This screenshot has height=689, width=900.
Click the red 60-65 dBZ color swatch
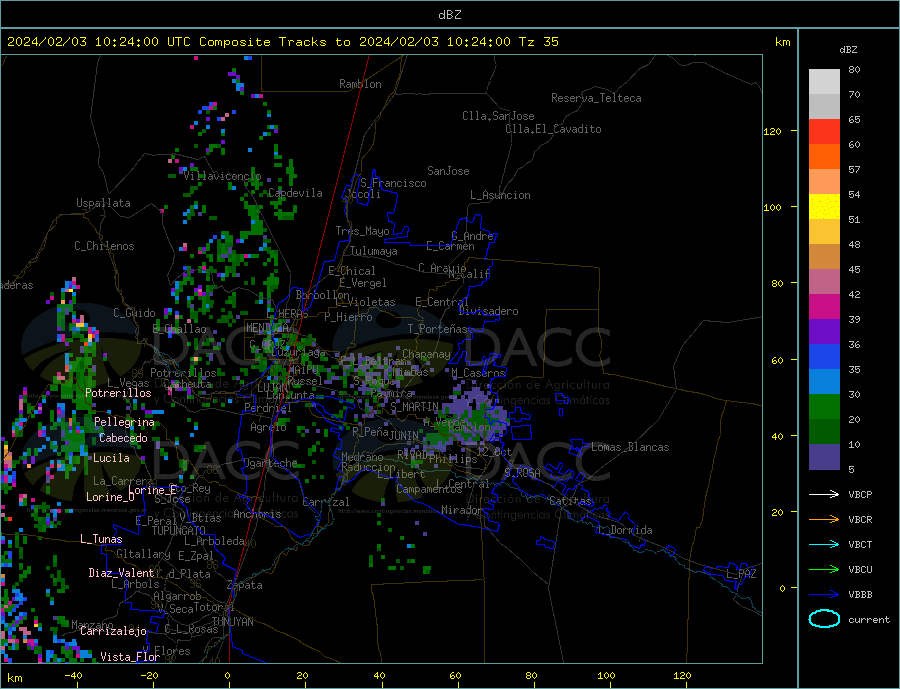click(x=824, y=131)
